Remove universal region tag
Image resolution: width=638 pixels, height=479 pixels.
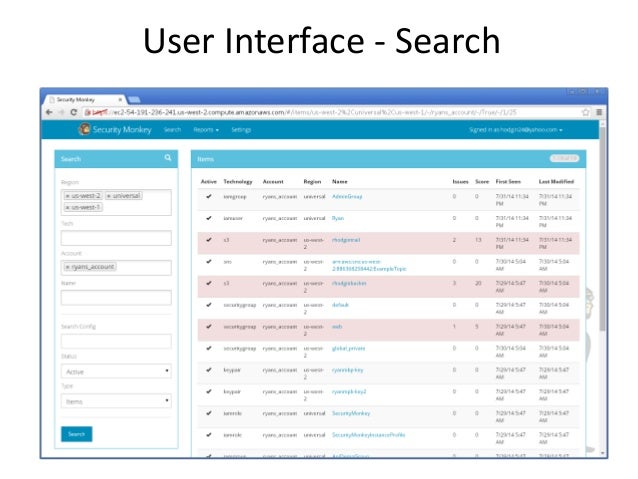click(109, 196)
